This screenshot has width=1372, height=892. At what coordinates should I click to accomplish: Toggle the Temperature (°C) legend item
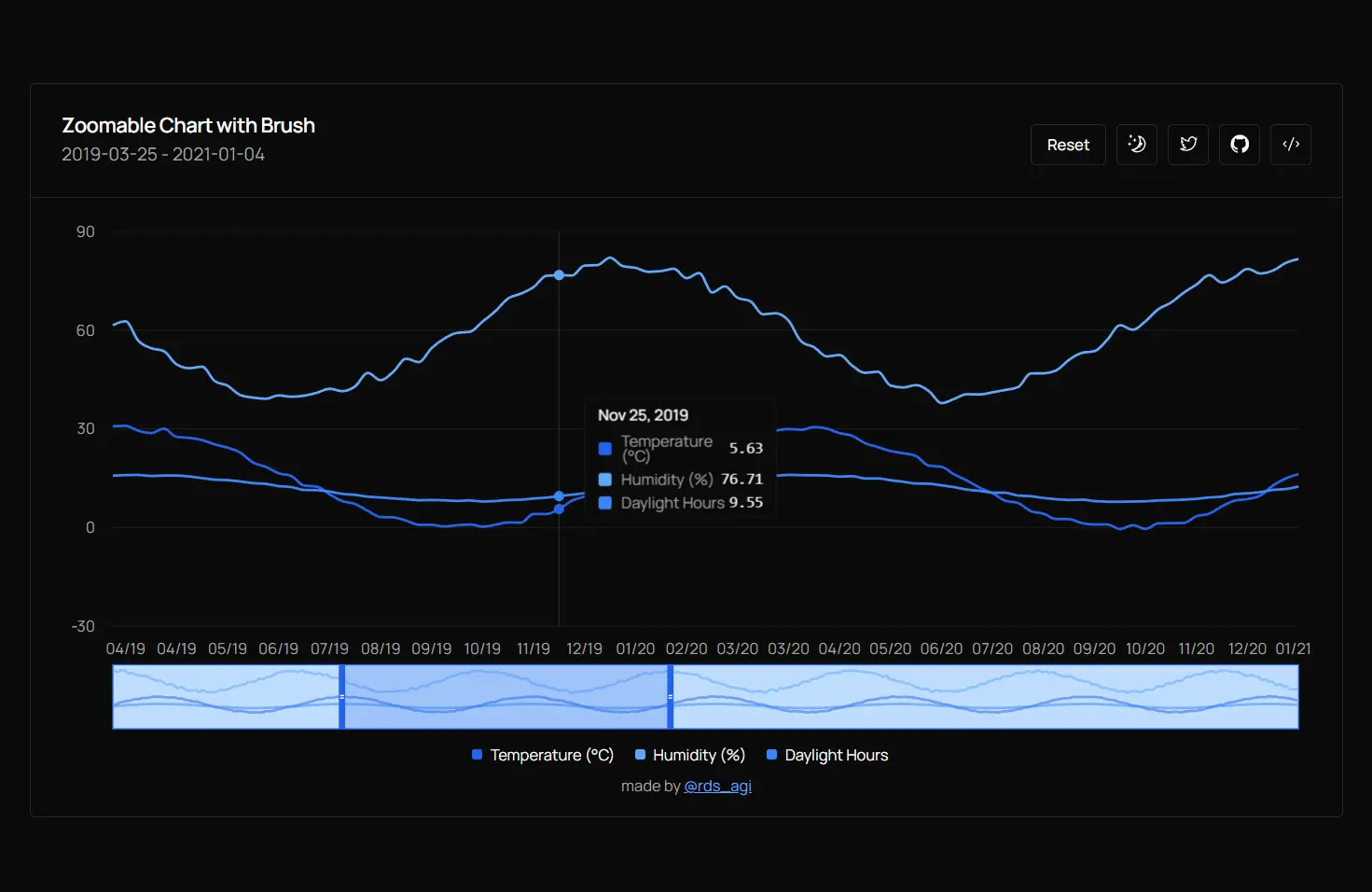543,755
